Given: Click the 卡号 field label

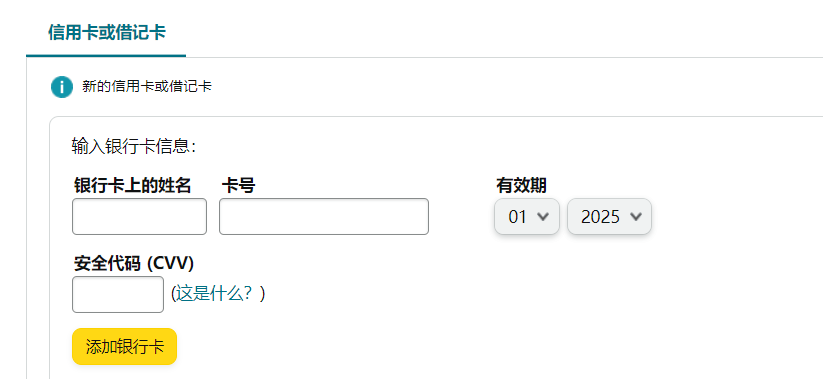Looking at the screenshot, I should click(238, 185).
